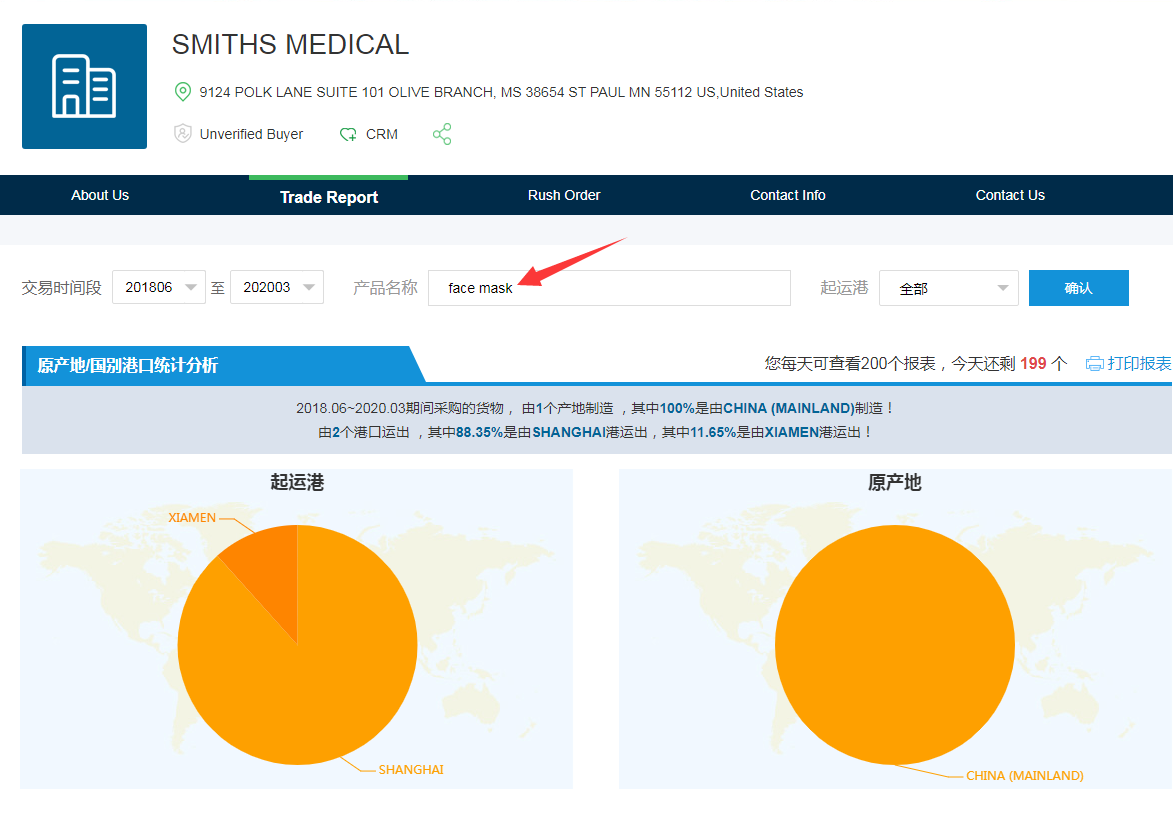This screenshot has height=821, width=1173.
Task: Click the 原产地 chart title
Action: tap(895, 483)
